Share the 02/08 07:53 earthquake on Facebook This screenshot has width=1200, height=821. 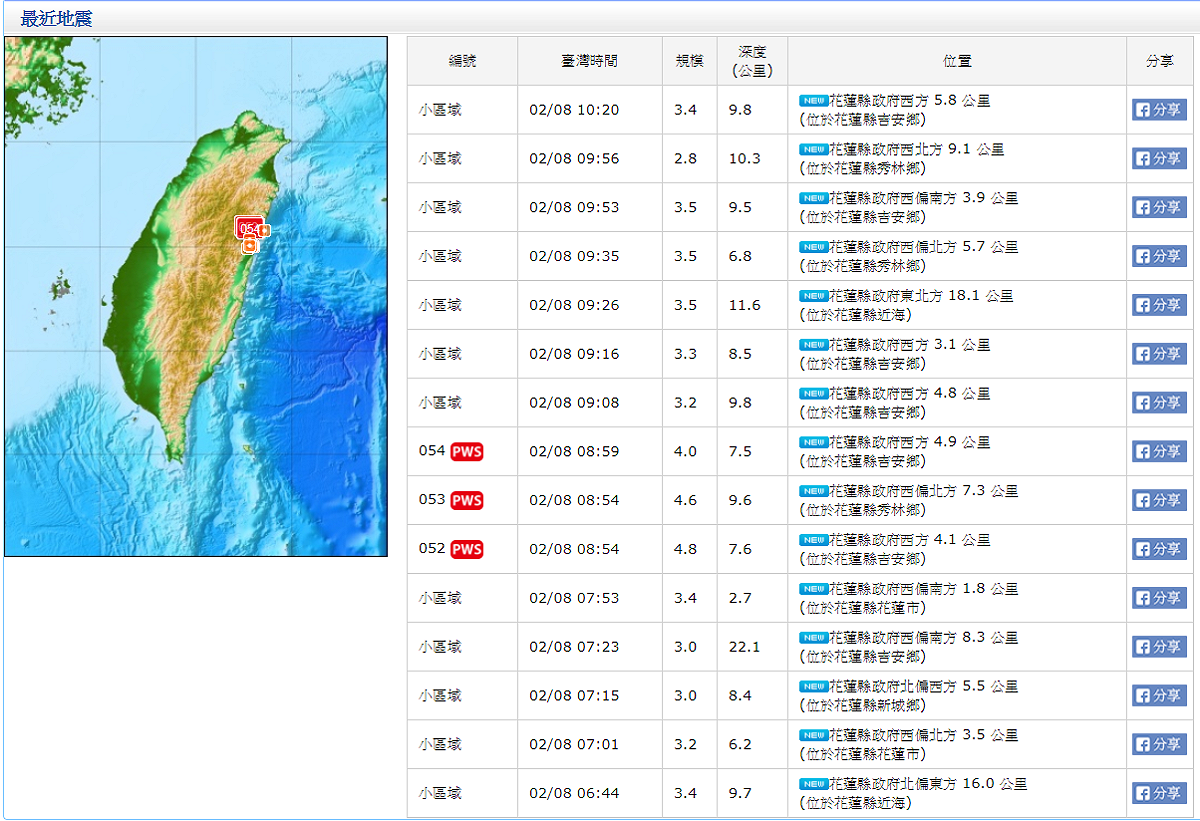coord(1159,598)
